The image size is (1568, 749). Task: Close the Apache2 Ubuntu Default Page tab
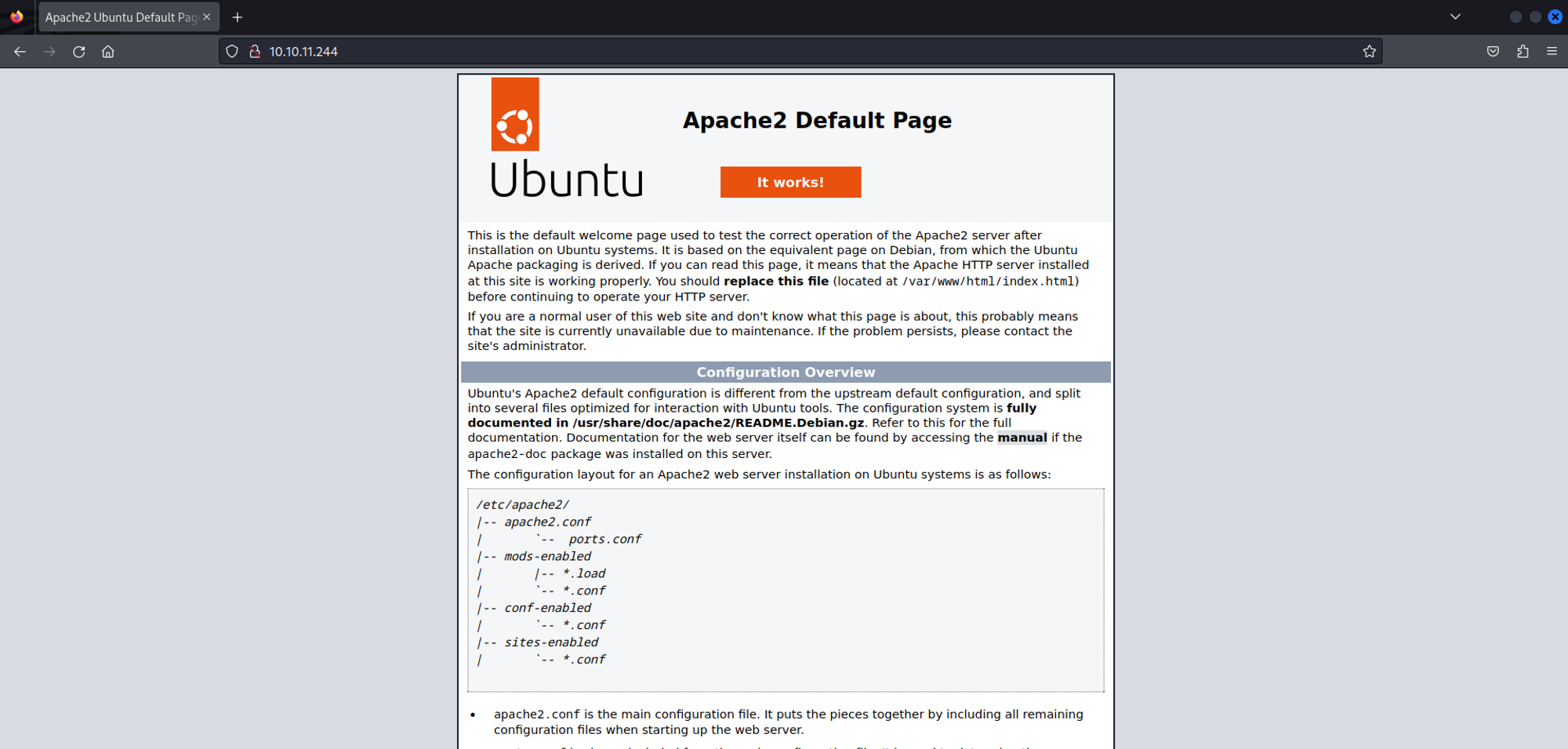pyautogui.click(x=207, y=17)
